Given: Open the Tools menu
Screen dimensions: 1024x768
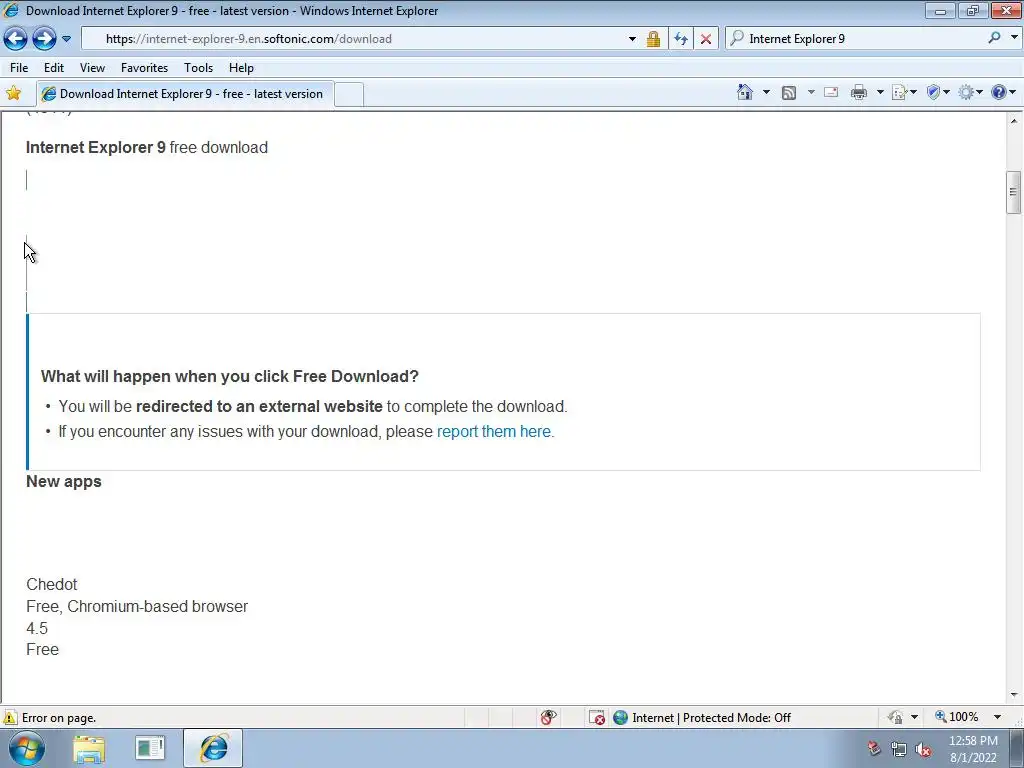Looking at the screenshot, I should pyautogui.click(x=199, y=68).
